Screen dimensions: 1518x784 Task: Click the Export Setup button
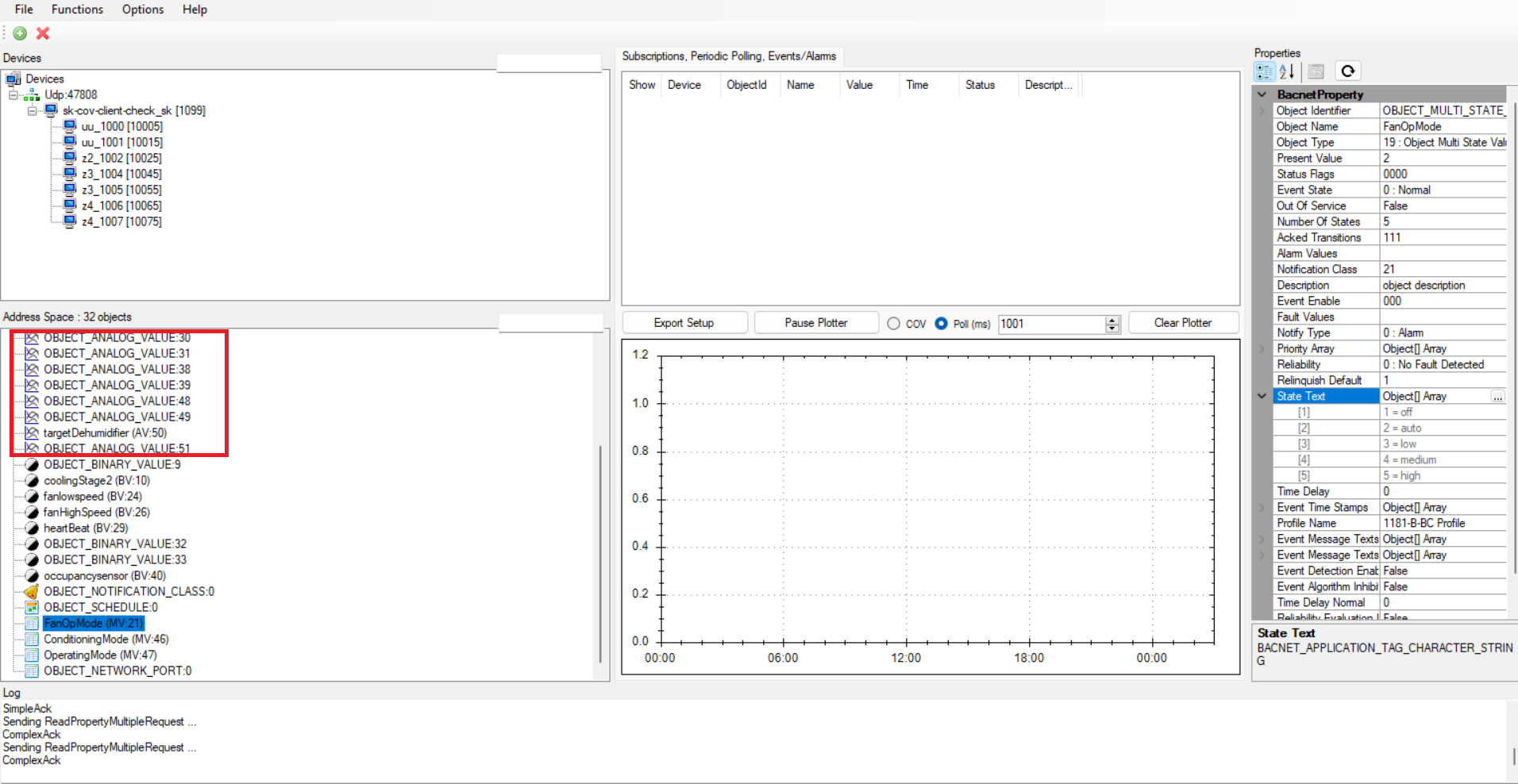pyautogui.click(x=684, y=323)
